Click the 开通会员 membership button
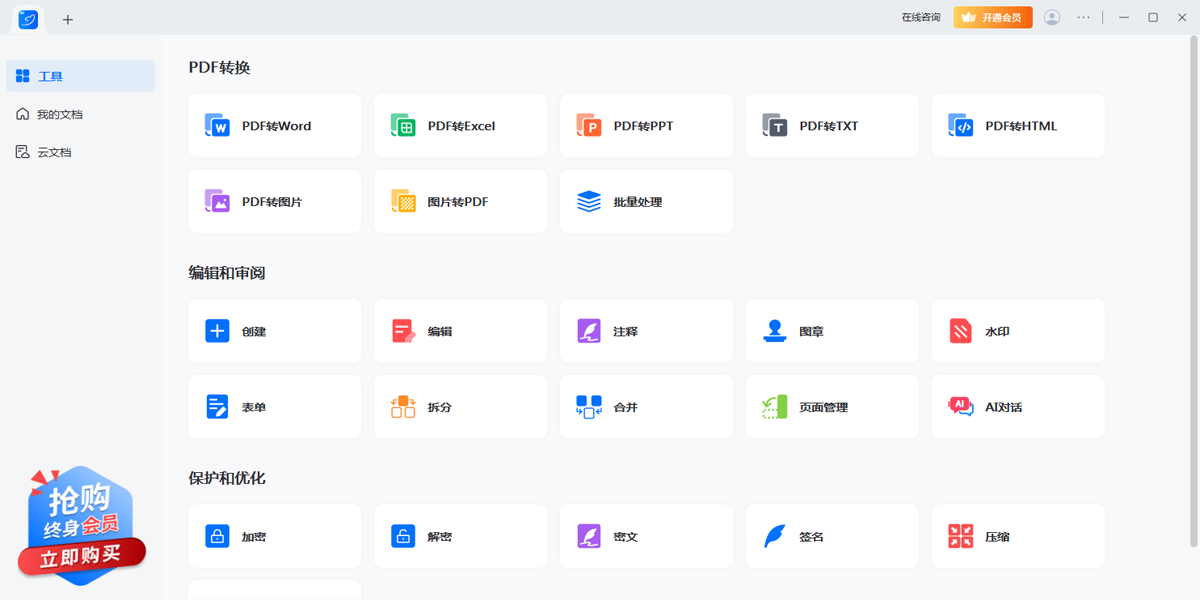This screenshot has height=600, width=1200. pyautogui.click(x=992, y=17)
